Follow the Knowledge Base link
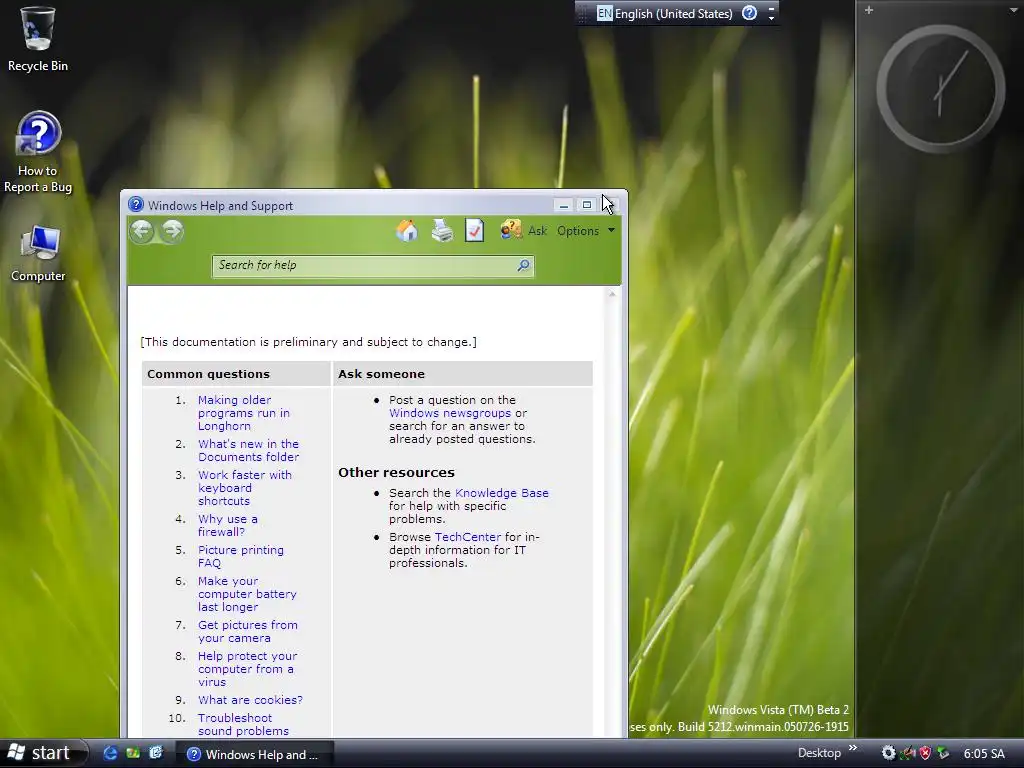The height and width of the screenshot is (768, 1024). [502, 493]
